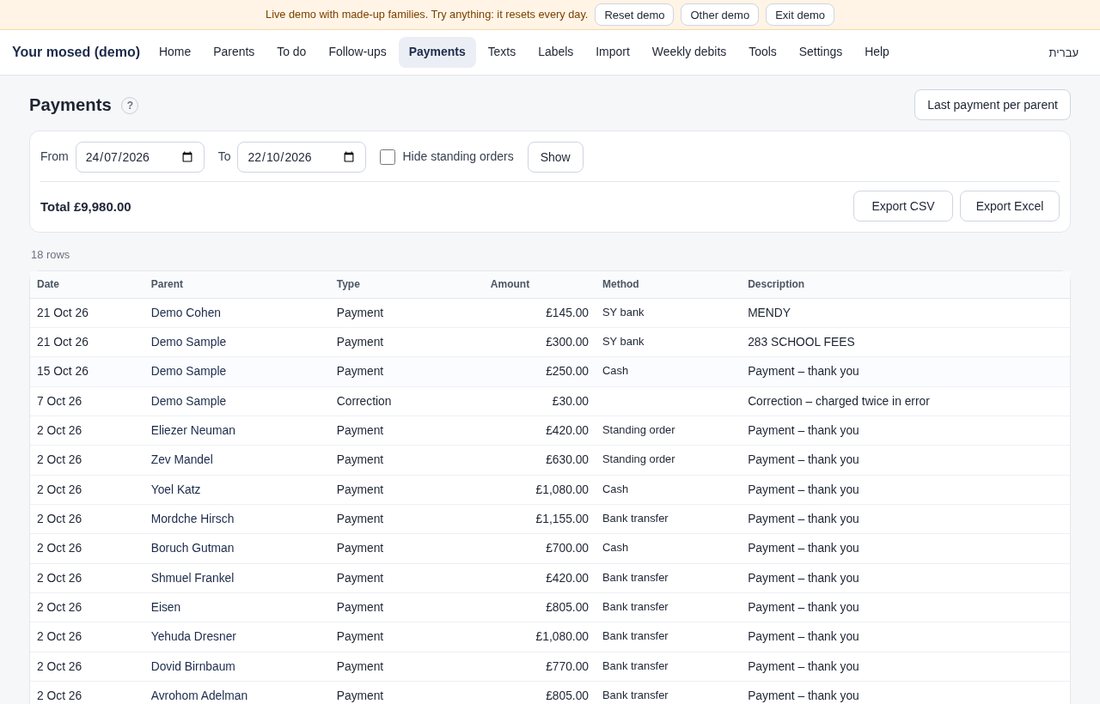Open Last payment per parent
The image size is (1100, 704).
coord(992,104)
